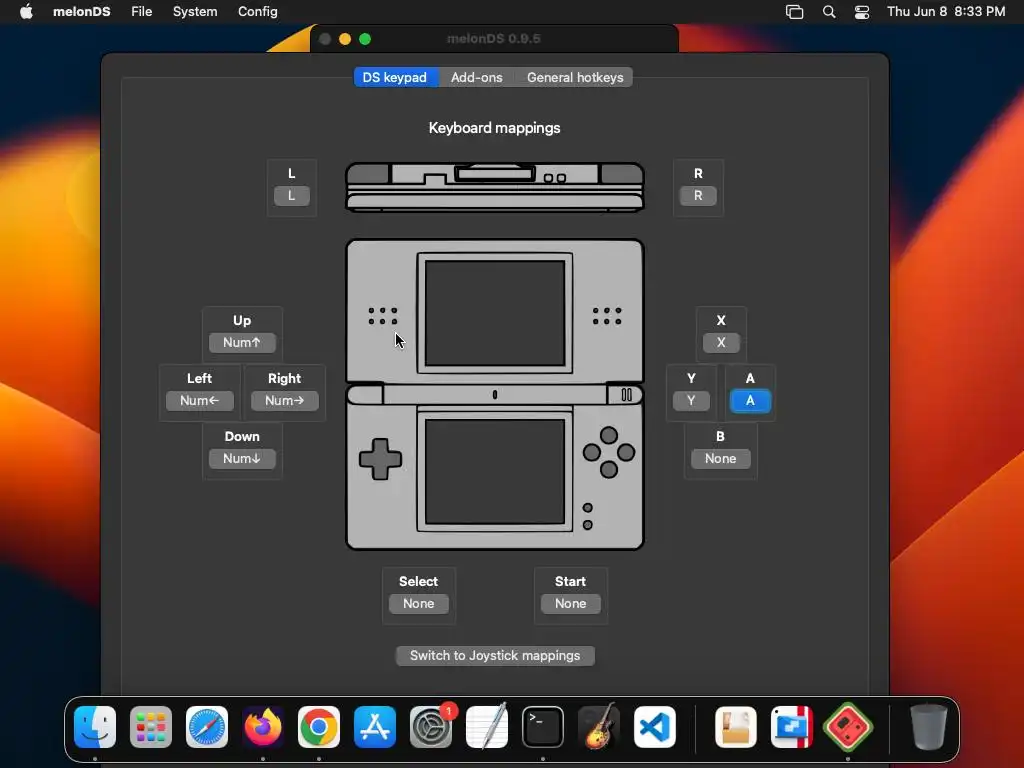Open TextEdit from the dock
1024x768 pixels.
point(487,727)
